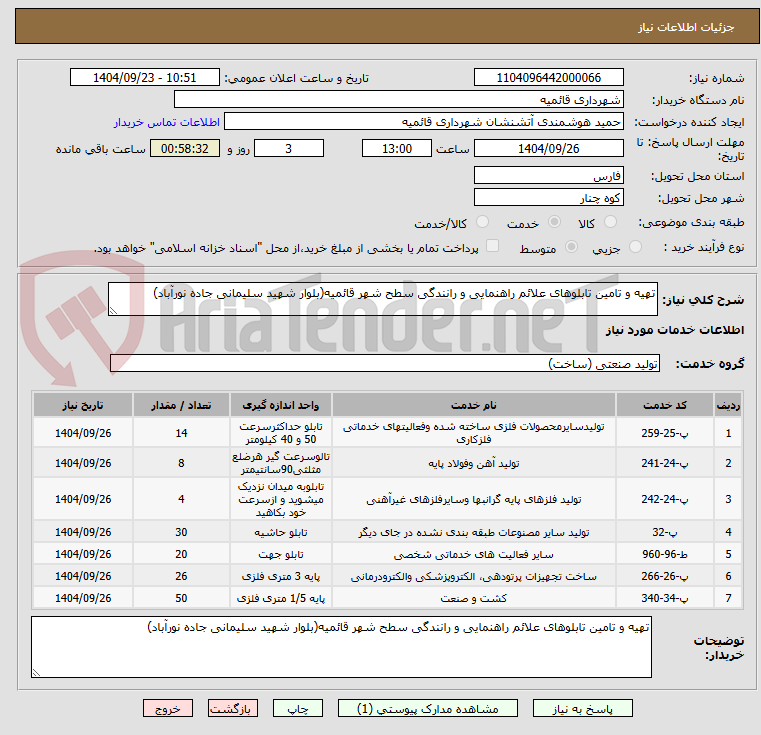
Task: Click unit cell پایه 1/5 متری فلزی
Action: click(x=281, y=598)
